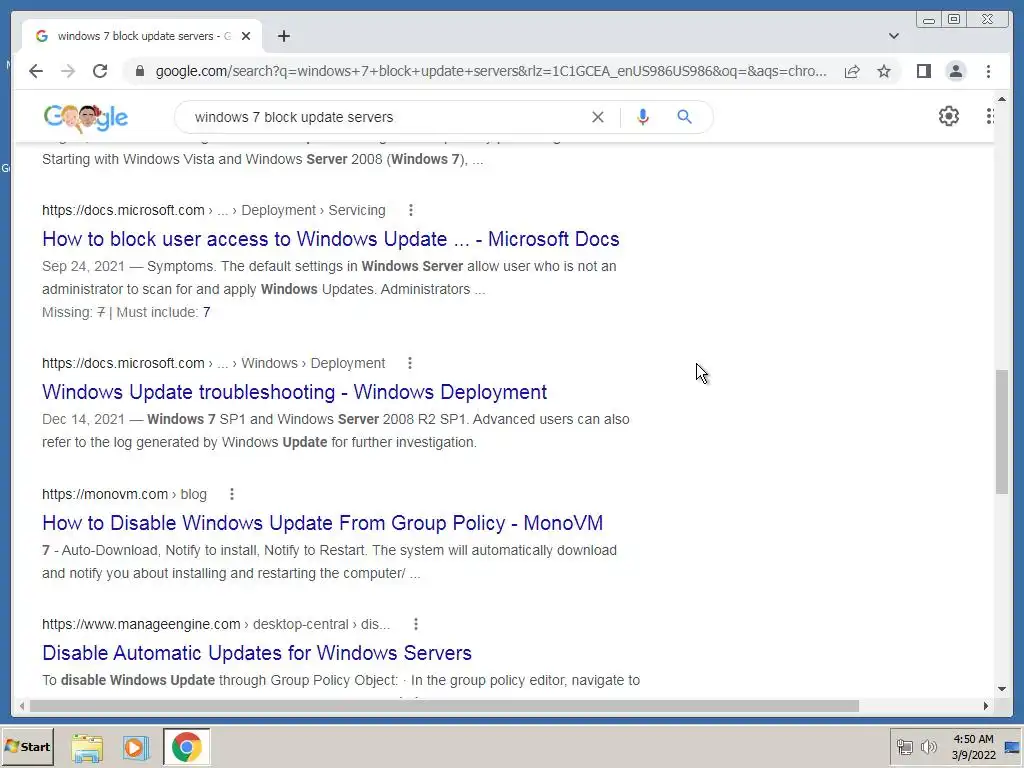Click the manageengine.com desktop-central breadcrumb
The image size is (1024, 768).
pyautogui.click(x=216, y=624)
